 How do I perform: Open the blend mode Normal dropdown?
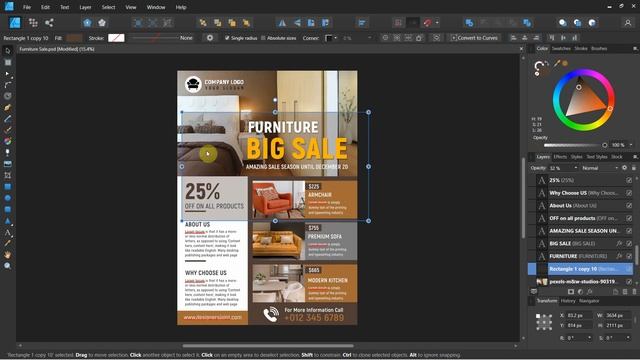click(600, 168)
